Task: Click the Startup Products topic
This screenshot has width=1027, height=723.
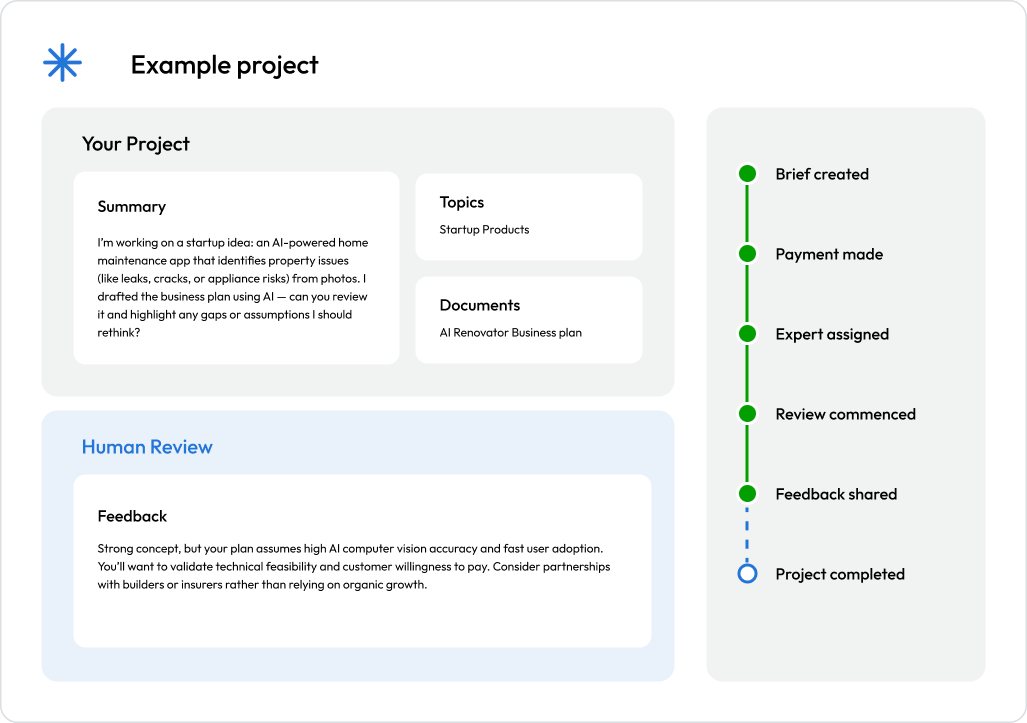Action: [x=484, y=230]
